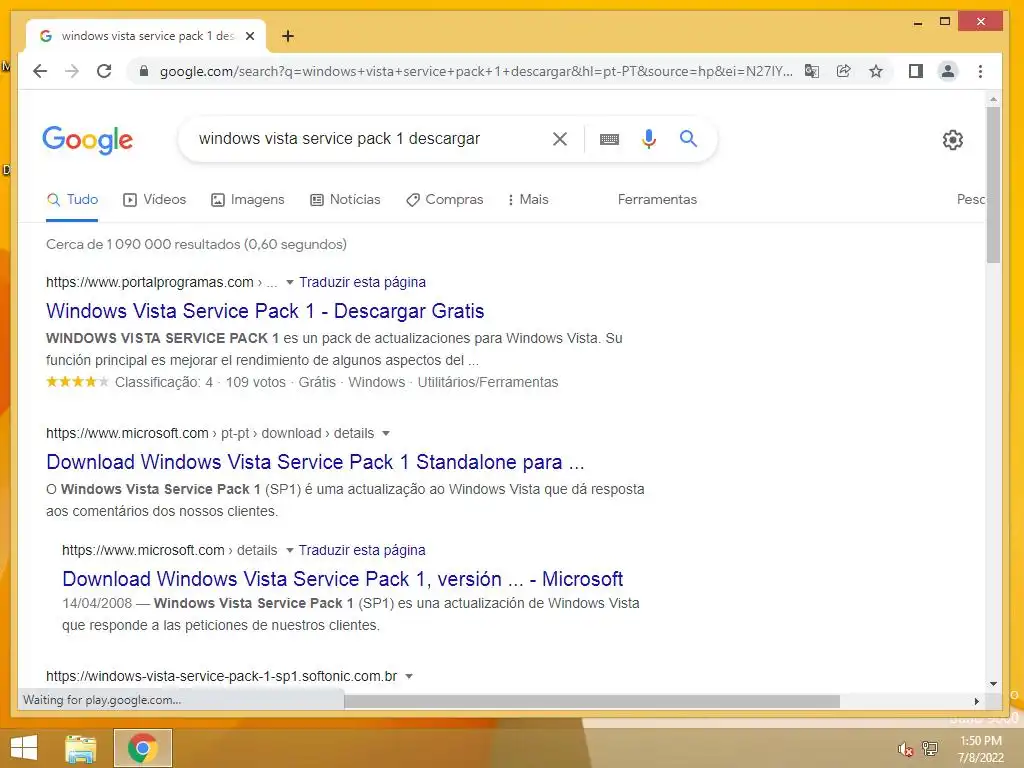Click the Chrome address bar URL
The width and height of the screenshot is (1024, 768).
[x=476, y=71]
